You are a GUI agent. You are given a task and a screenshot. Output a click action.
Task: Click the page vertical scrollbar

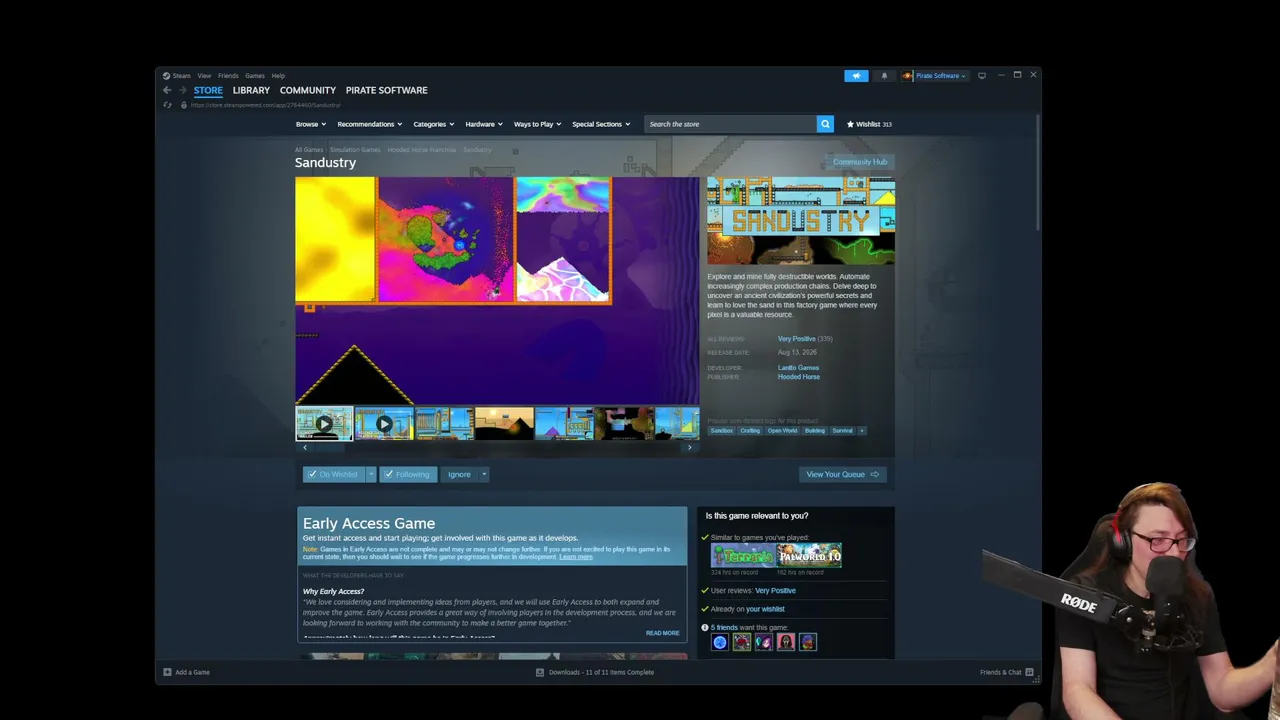coord(1038,172)
